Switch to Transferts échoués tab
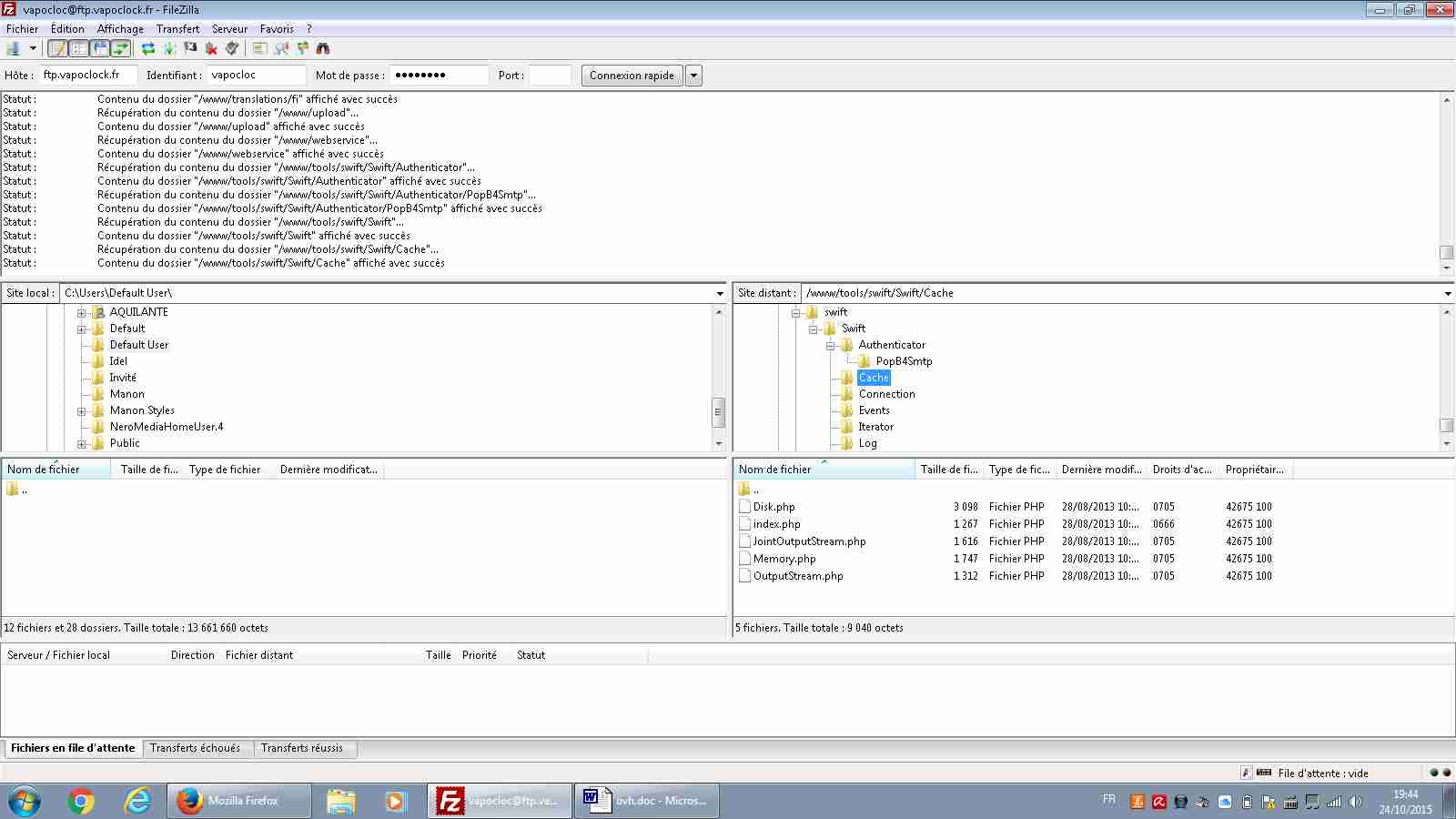The image size is (1456, 819). [x=196, y=748]
